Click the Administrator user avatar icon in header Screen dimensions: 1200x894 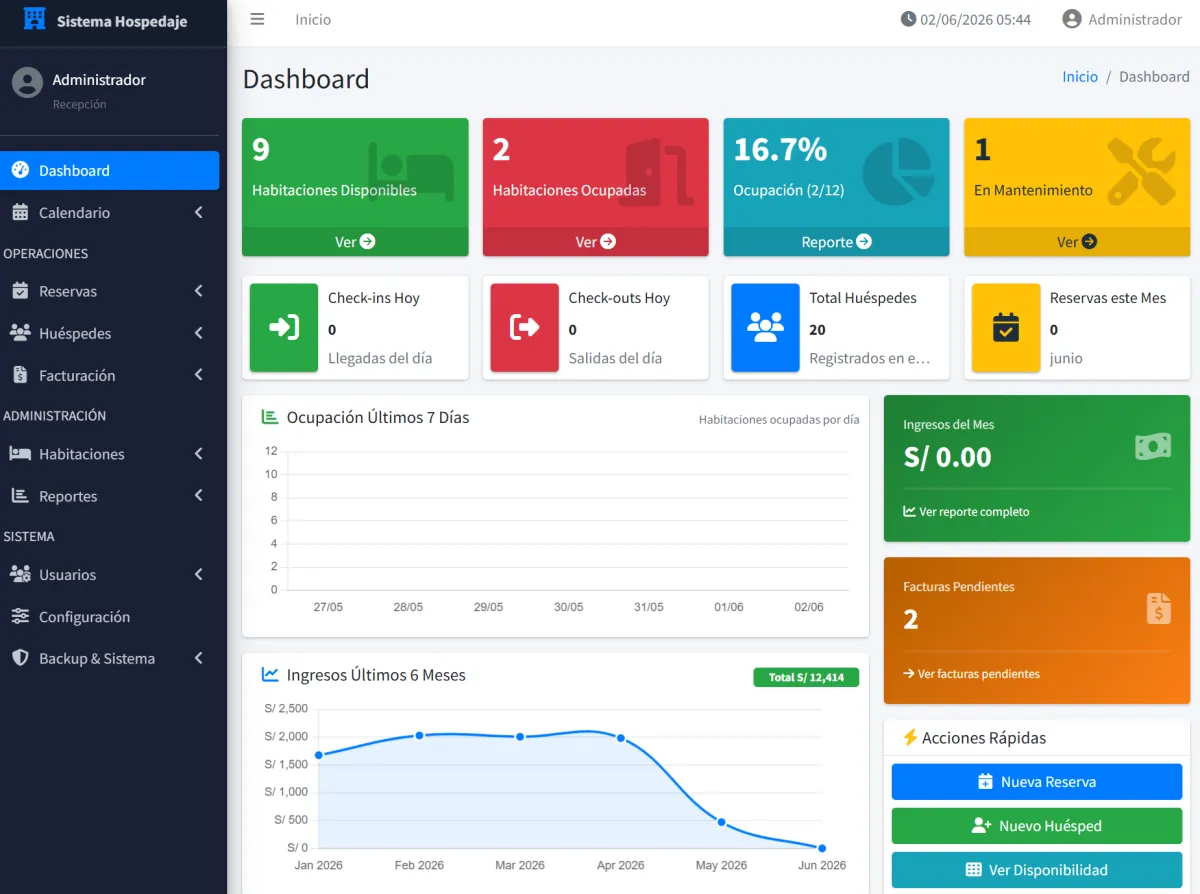click(x=1072, y=19)
